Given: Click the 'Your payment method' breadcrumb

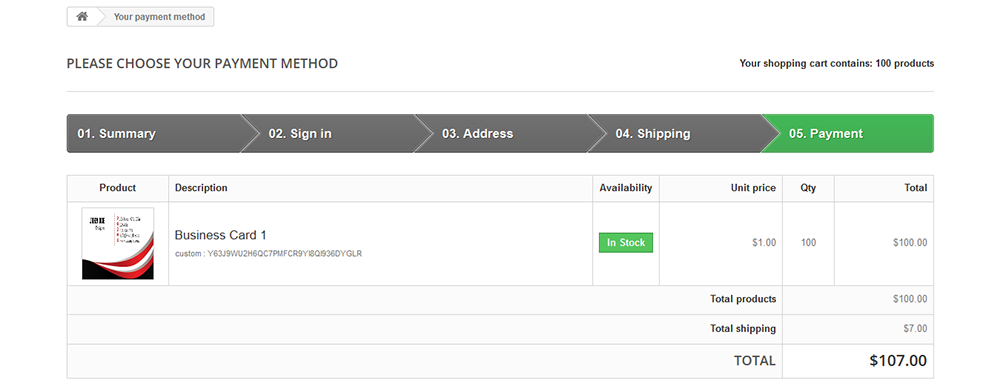Looking at the screenshot, I should point(159,17).
